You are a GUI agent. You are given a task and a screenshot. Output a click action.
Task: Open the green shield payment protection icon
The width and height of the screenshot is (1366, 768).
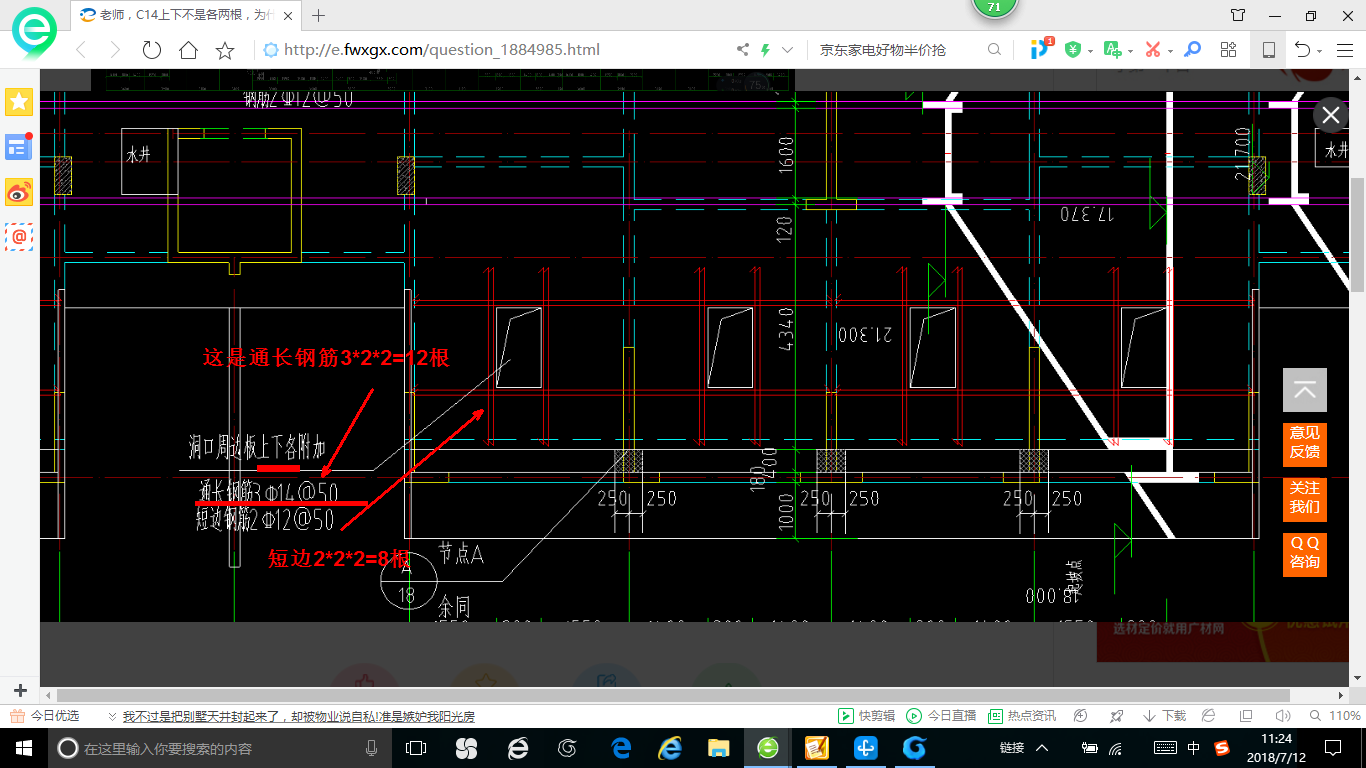(1073, 50)
